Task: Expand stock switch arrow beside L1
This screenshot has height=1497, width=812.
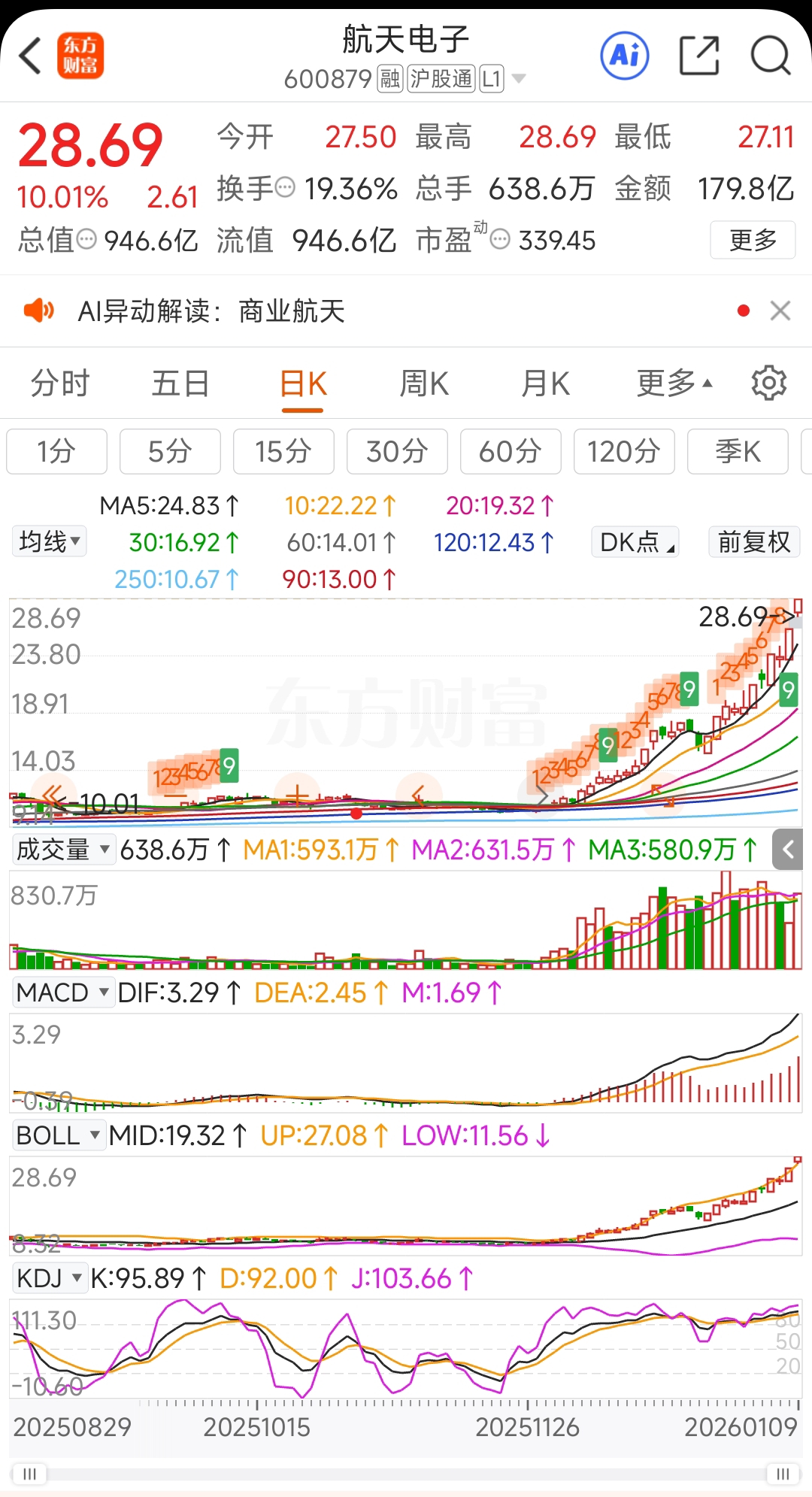Action: click(518, 78)
